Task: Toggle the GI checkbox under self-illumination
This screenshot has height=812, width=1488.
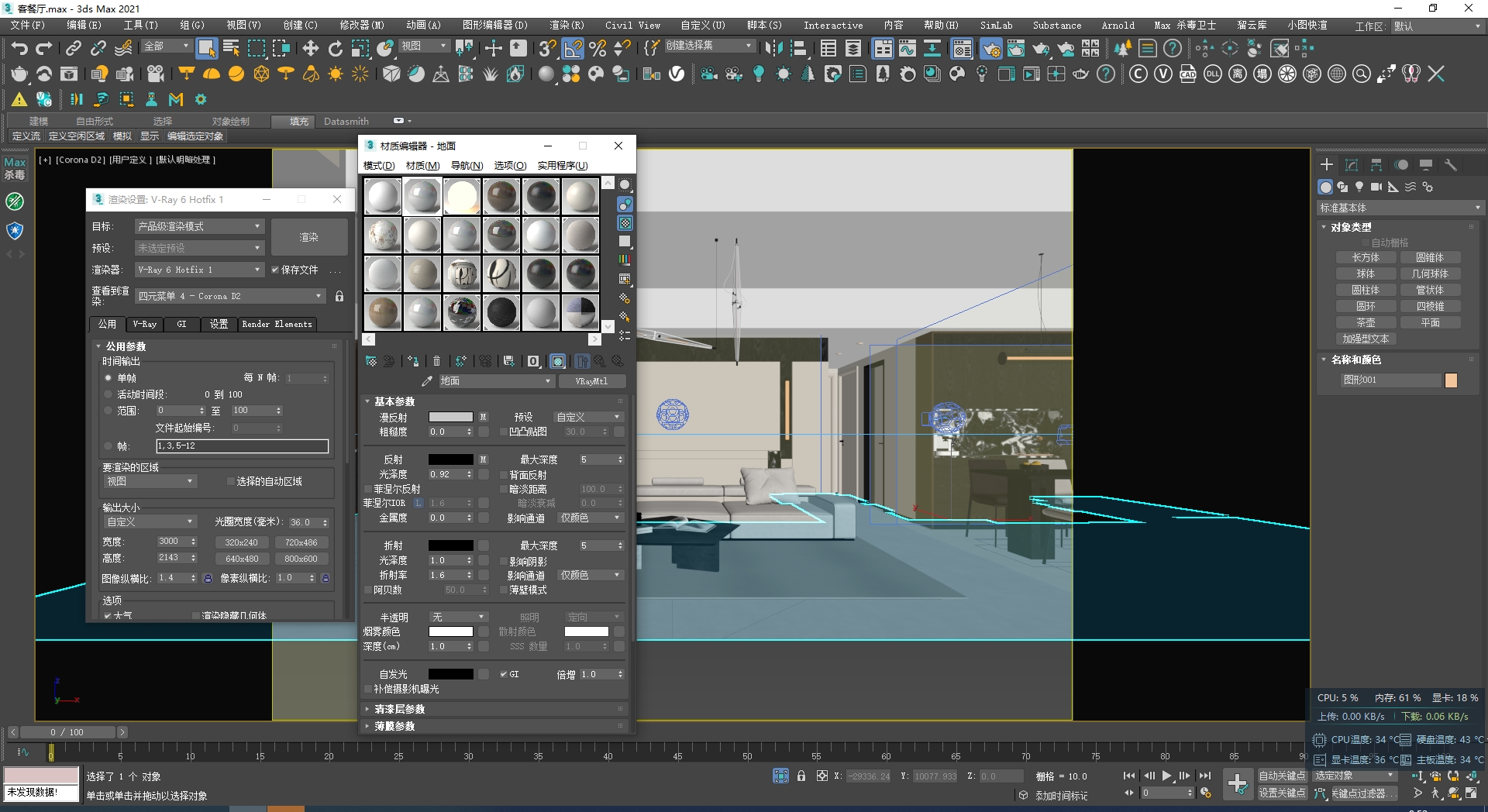Action: (504, 674)
